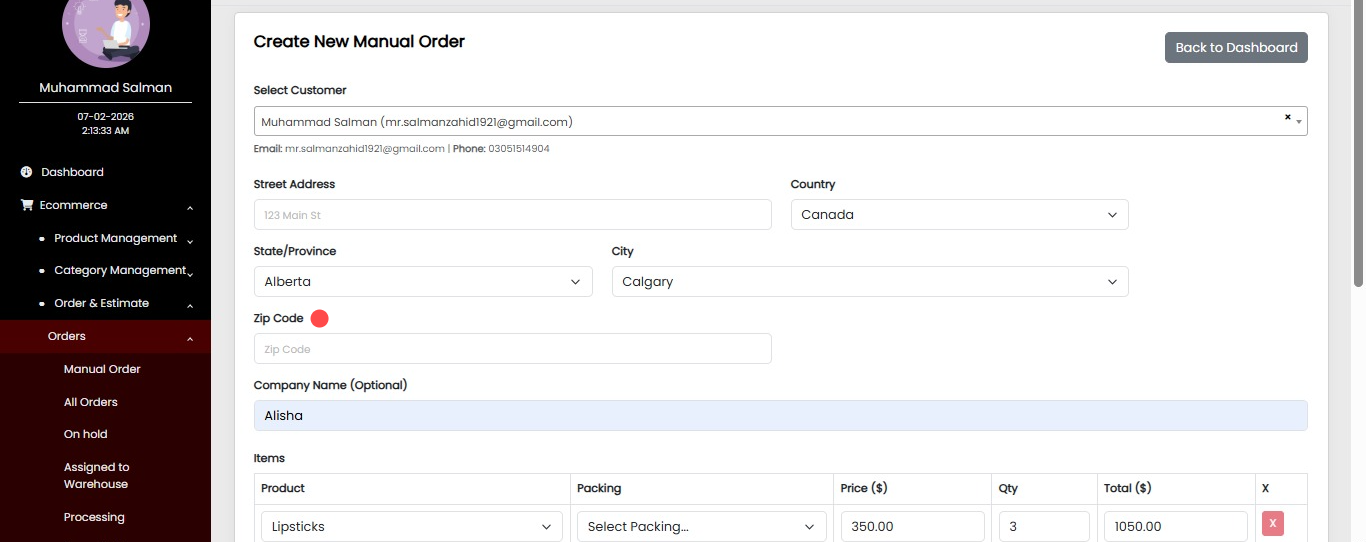Open the State/Province dropdown showing Alberta
The height and width of the screenshot is (542, 1366).
pyautogui.click(x=422, y=282)
